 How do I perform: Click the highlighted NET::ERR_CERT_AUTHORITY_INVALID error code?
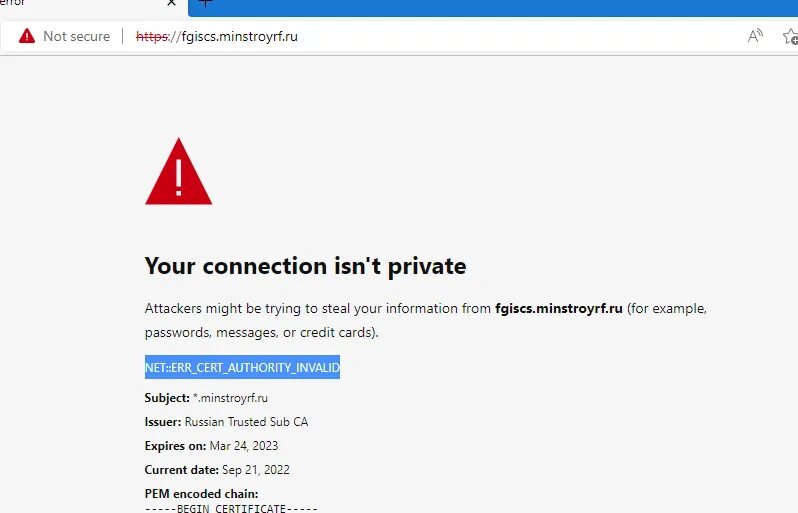pyautogui.click(x=242, y=368)
